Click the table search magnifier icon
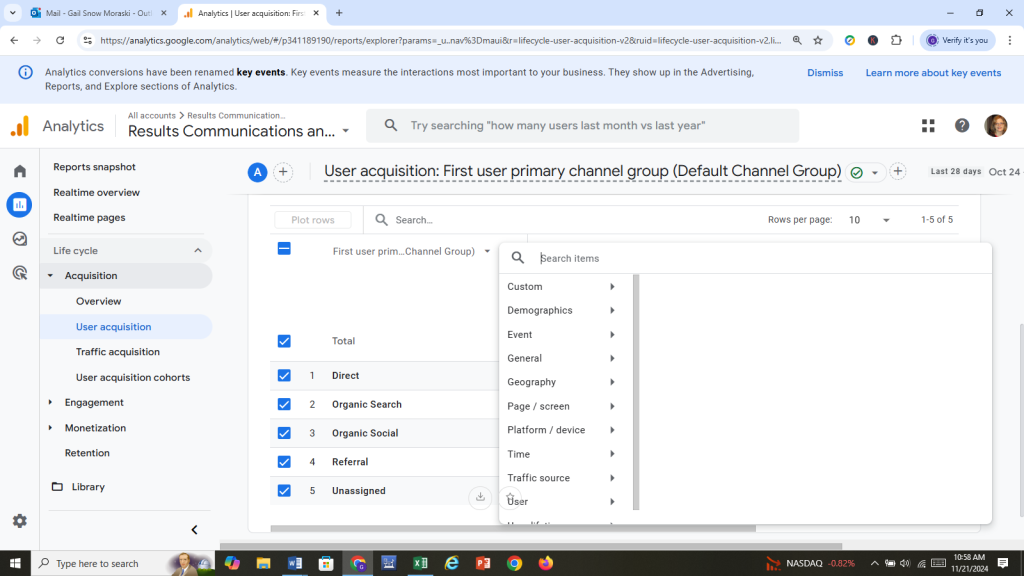Viewport: 1024px width, 576px height. [381, 220]
